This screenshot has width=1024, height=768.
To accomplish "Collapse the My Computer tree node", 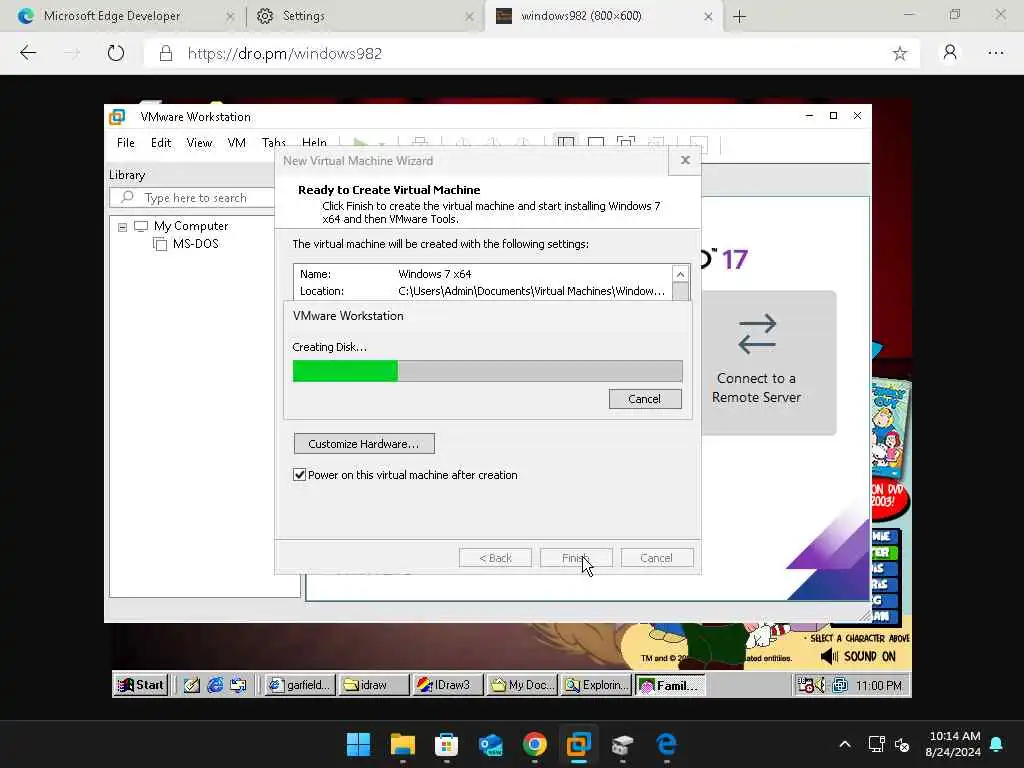I will (122, 227).
